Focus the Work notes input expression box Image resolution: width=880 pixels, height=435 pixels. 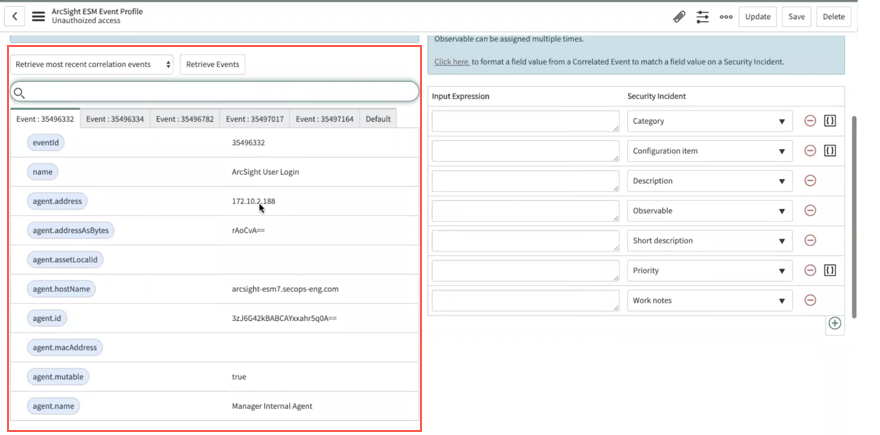(525, 300)
